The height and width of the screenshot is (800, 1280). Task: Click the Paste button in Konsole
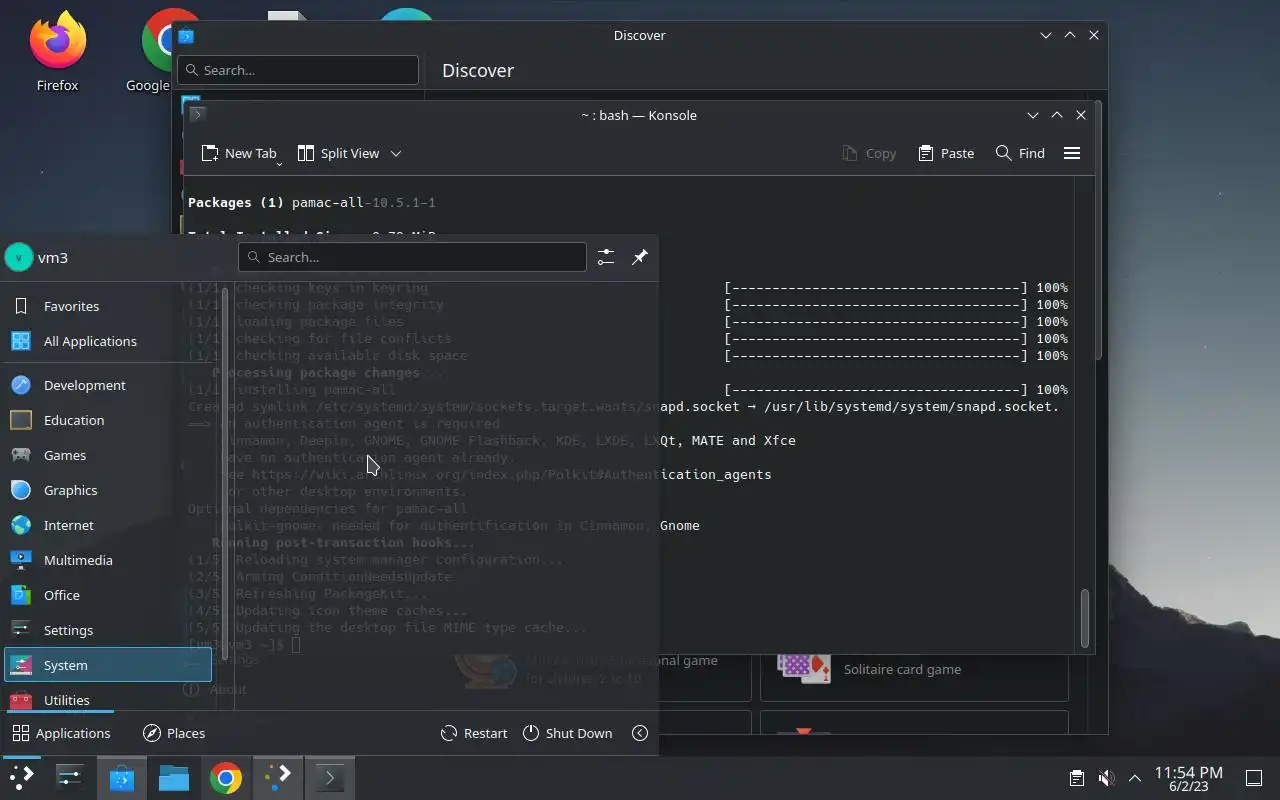(946, 153)
